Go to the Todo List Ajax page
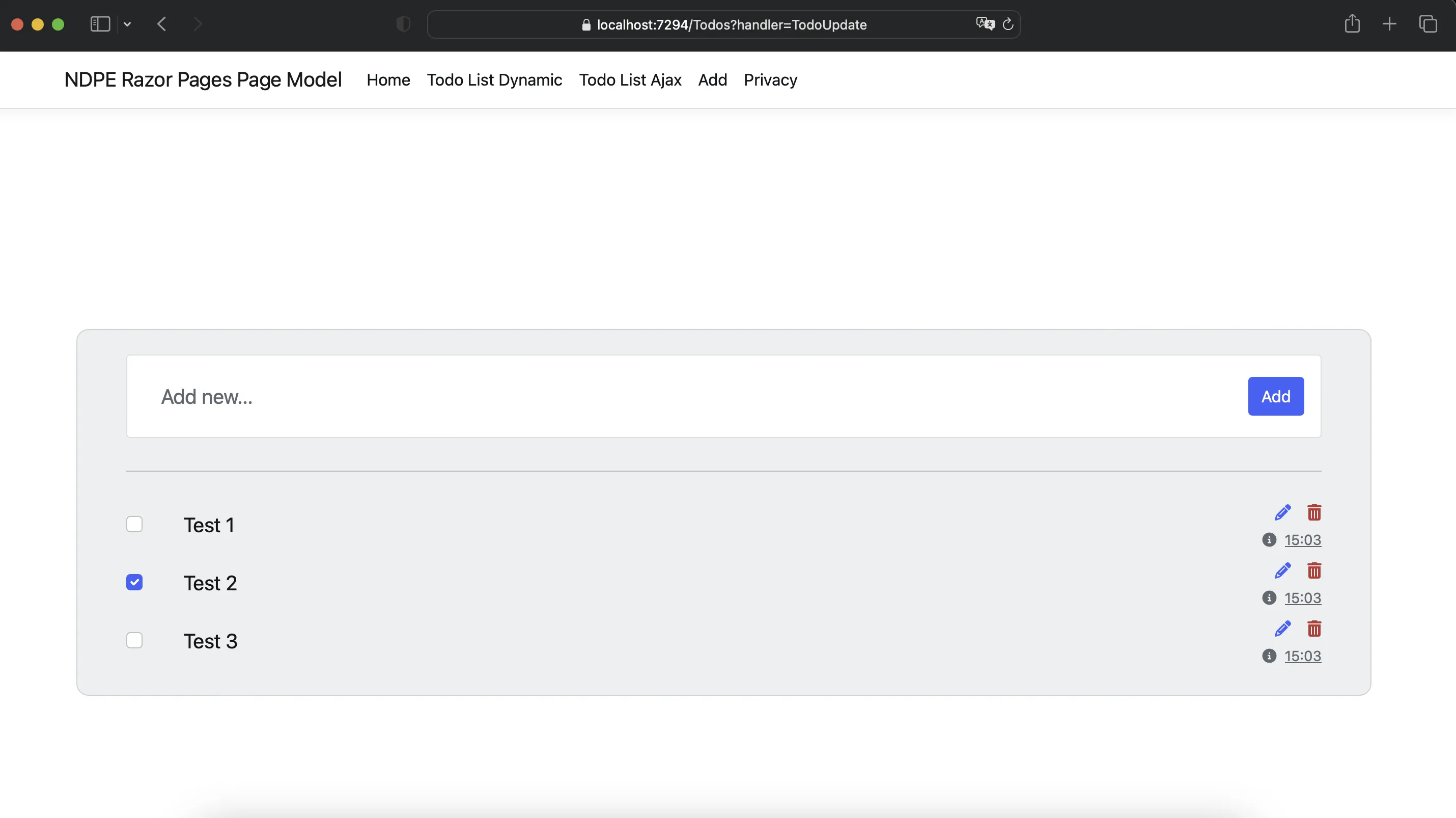The height and width of the screenshot is (818, 1456). pyautogui.click(x=630, y=79)
